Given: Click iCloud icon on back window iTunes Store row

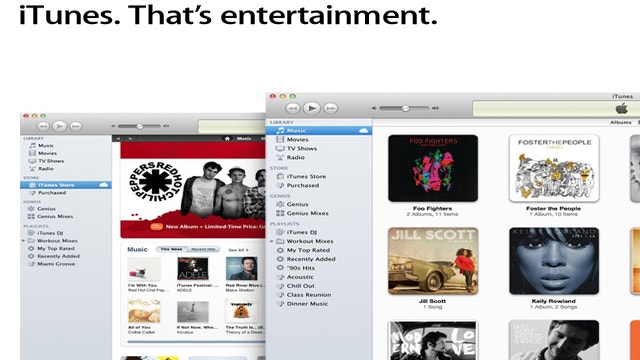Looking at the screenshot, I should click(x=104, y=185).
